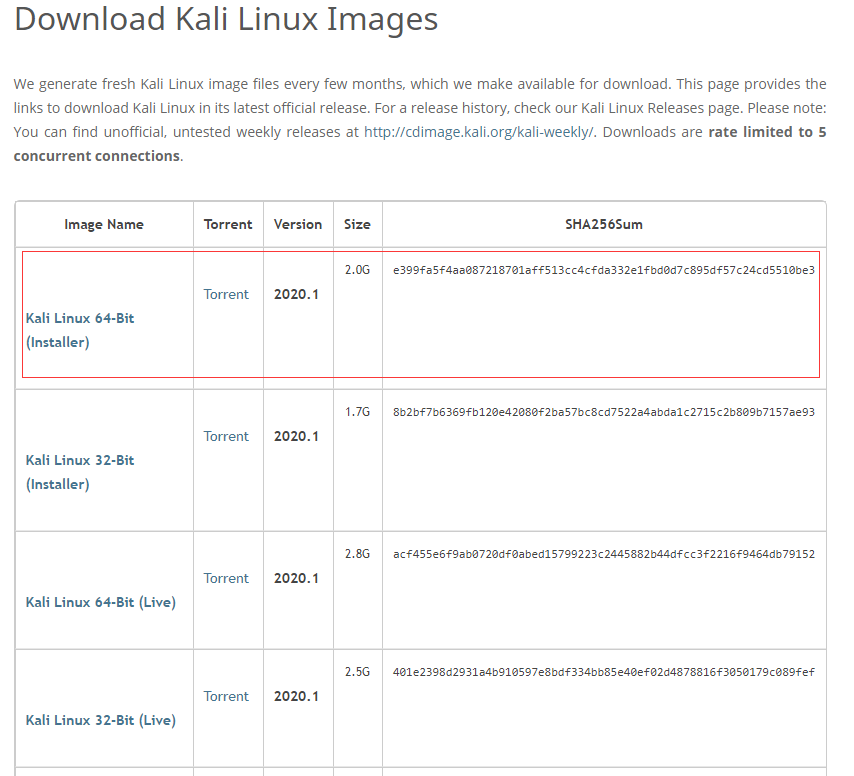Click version 2020.1 in 64-Bit Live row

pyautogui.click(x=296, y=578)
